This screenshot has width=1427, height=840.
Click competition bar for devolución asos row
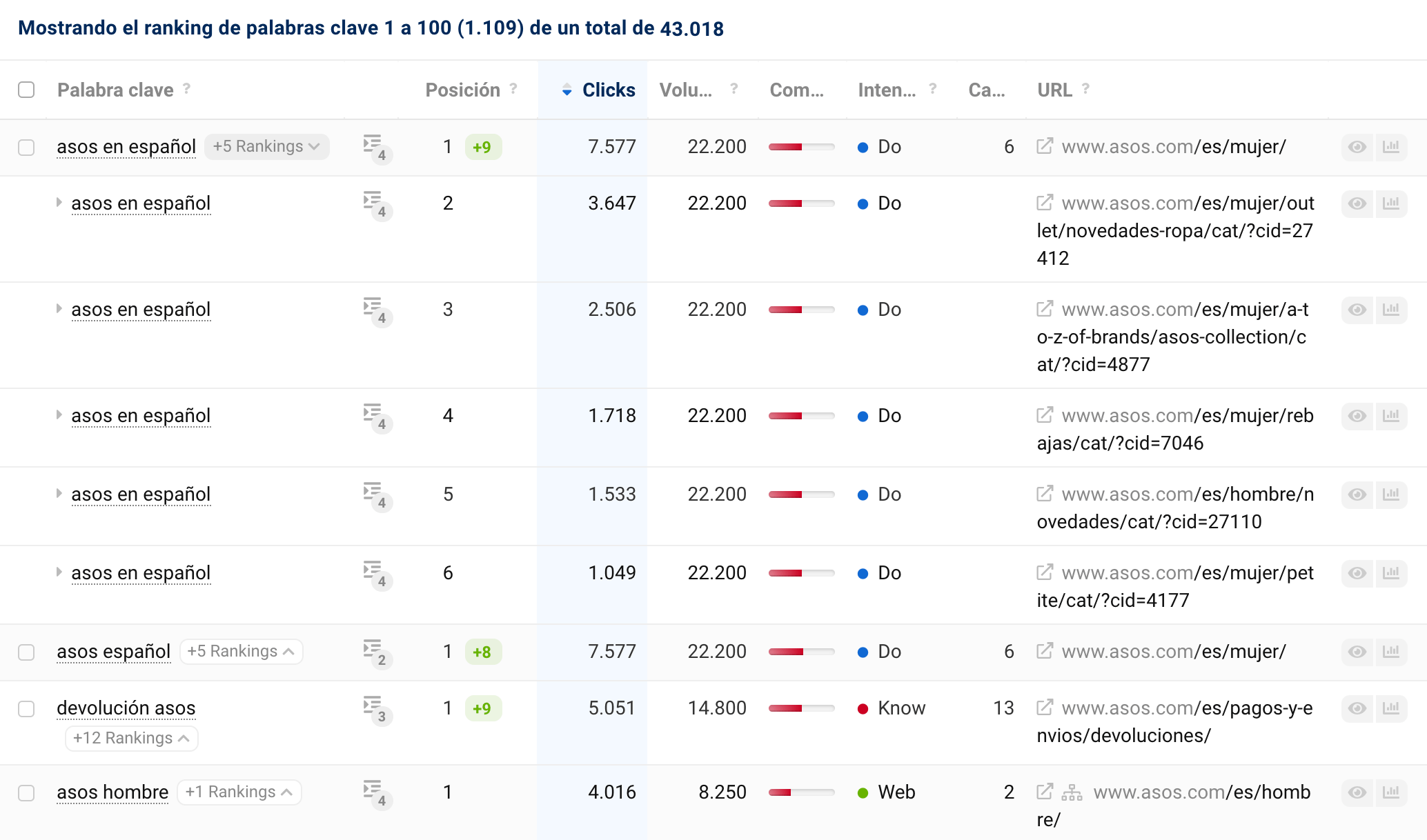[x=801, y=708]
